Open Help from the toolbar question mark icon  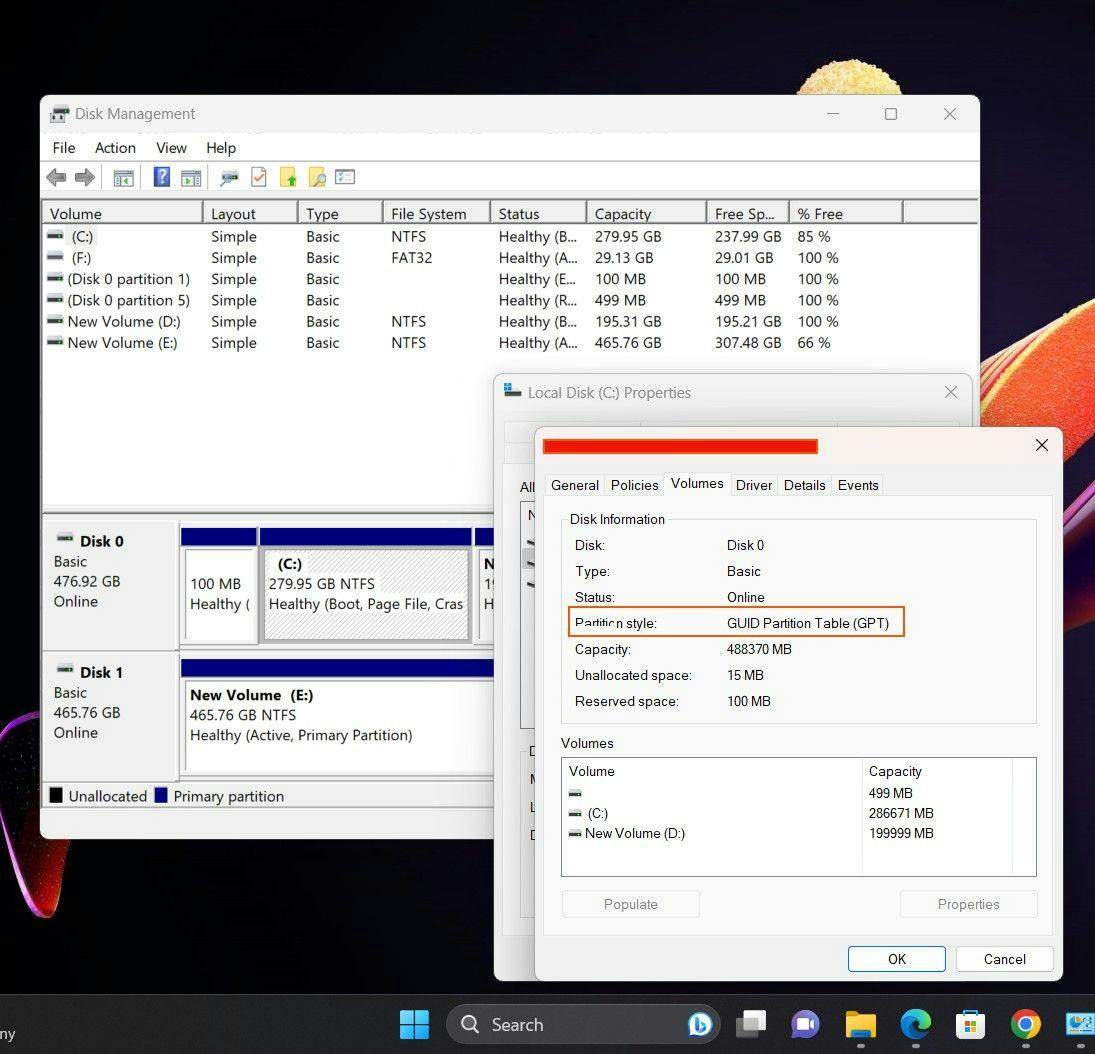point(161,177)
